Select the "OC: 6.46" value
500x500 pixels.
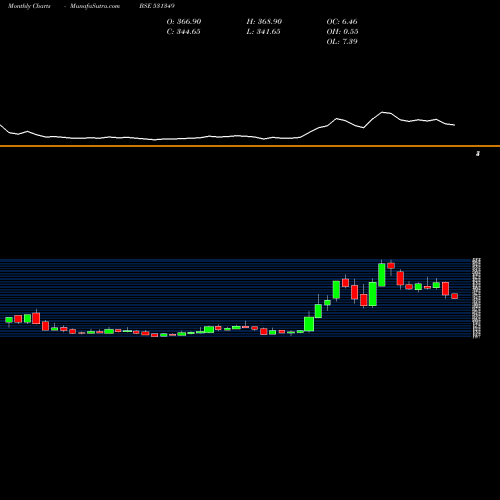coord(342,22)
